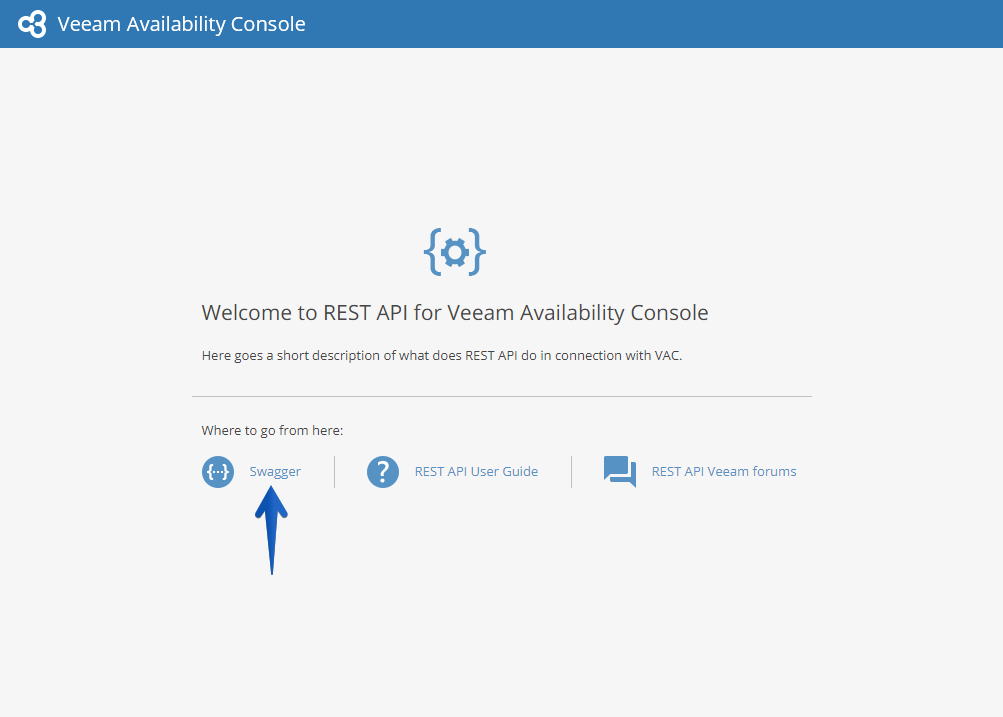Image resolution: width=1003 pixels, height=717 pixels.
Task: Click the Veeam logo in the header
Action: (32, 24)
